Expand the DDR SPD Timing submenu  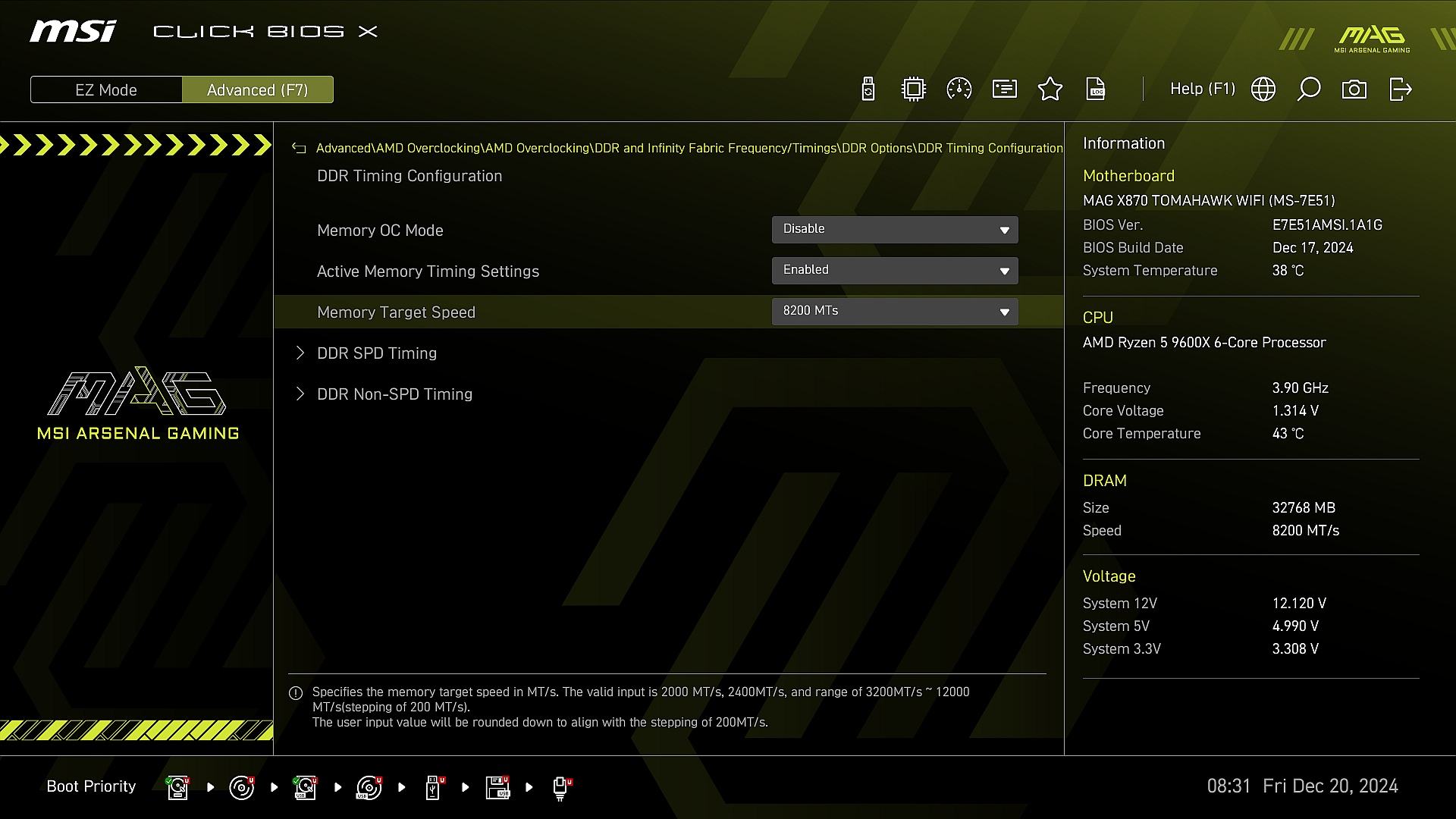pyautogui.click(x=377, y=353)
